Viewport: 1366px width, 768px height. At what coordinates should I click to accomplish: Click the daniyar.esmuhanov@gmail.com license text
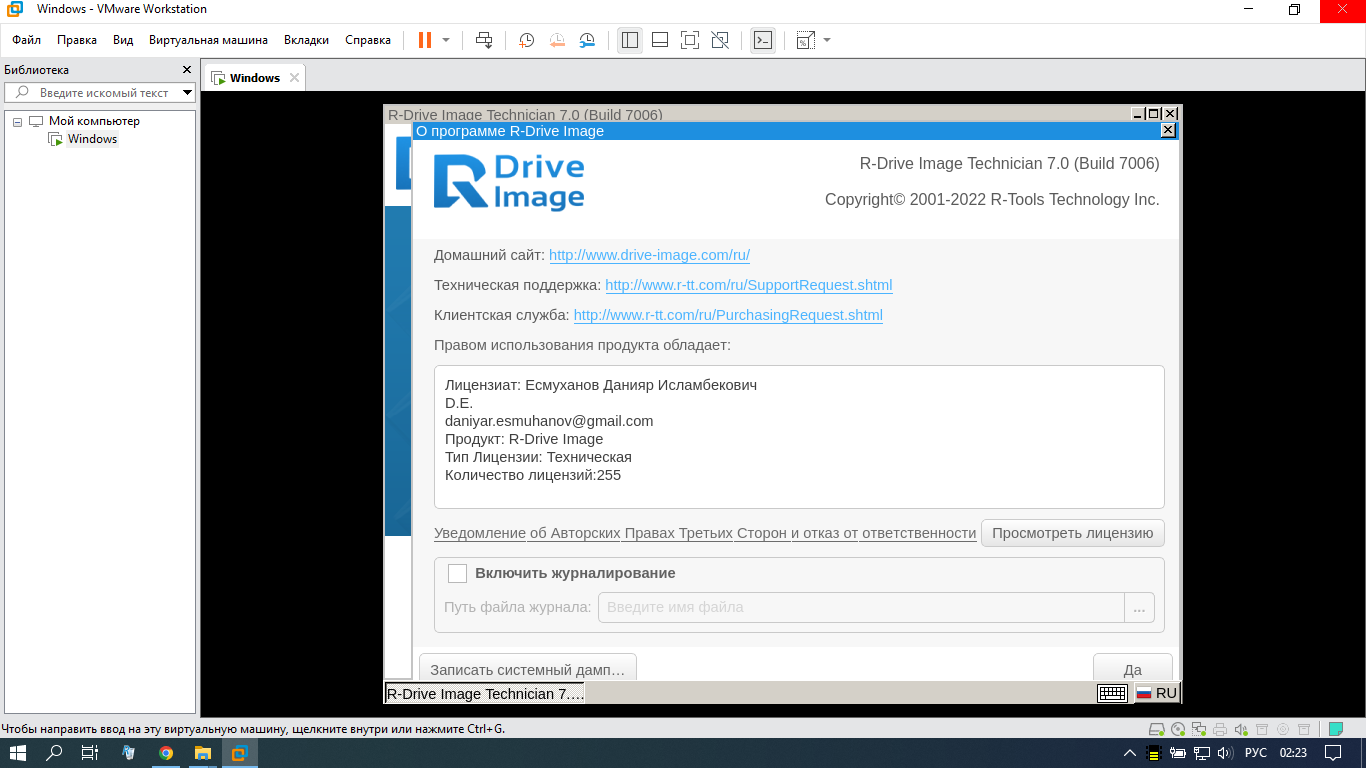pos(549,421)
